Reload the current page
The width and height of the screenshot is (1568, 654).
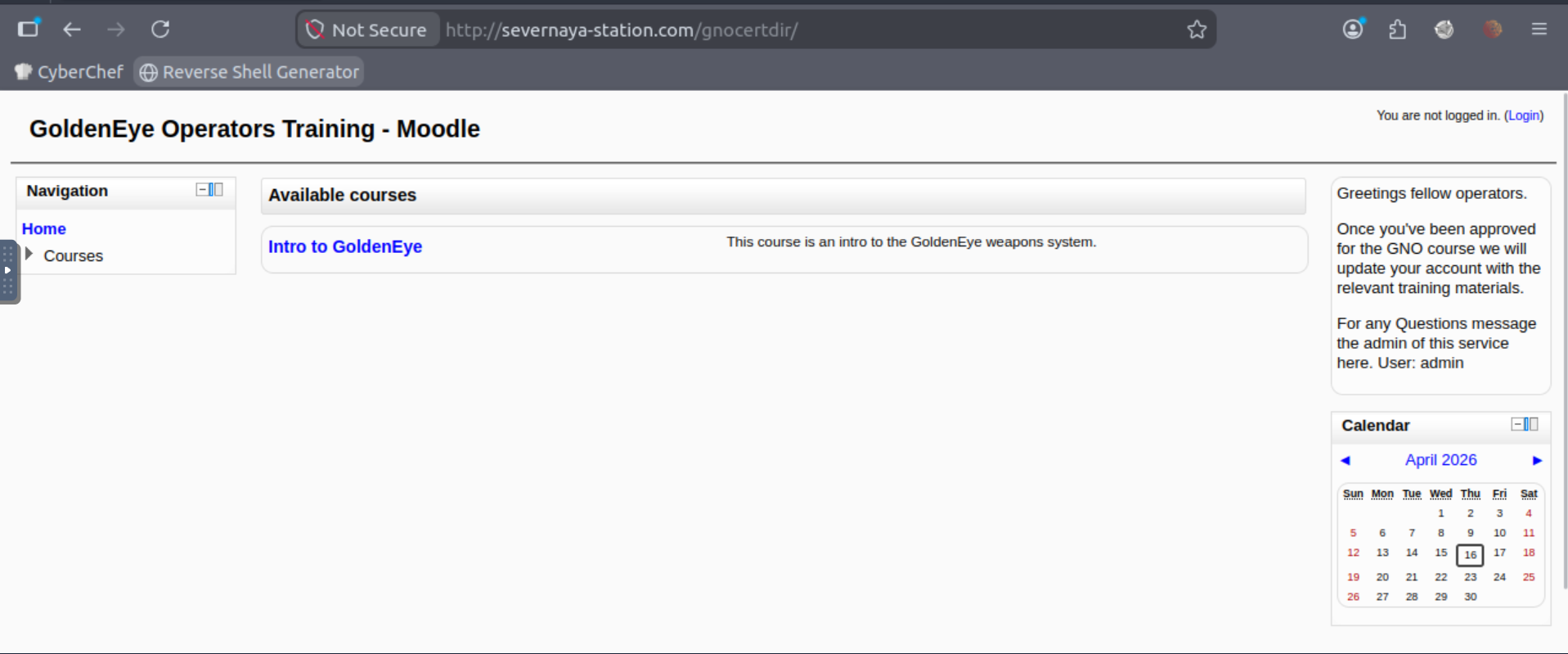pos(160,29)
